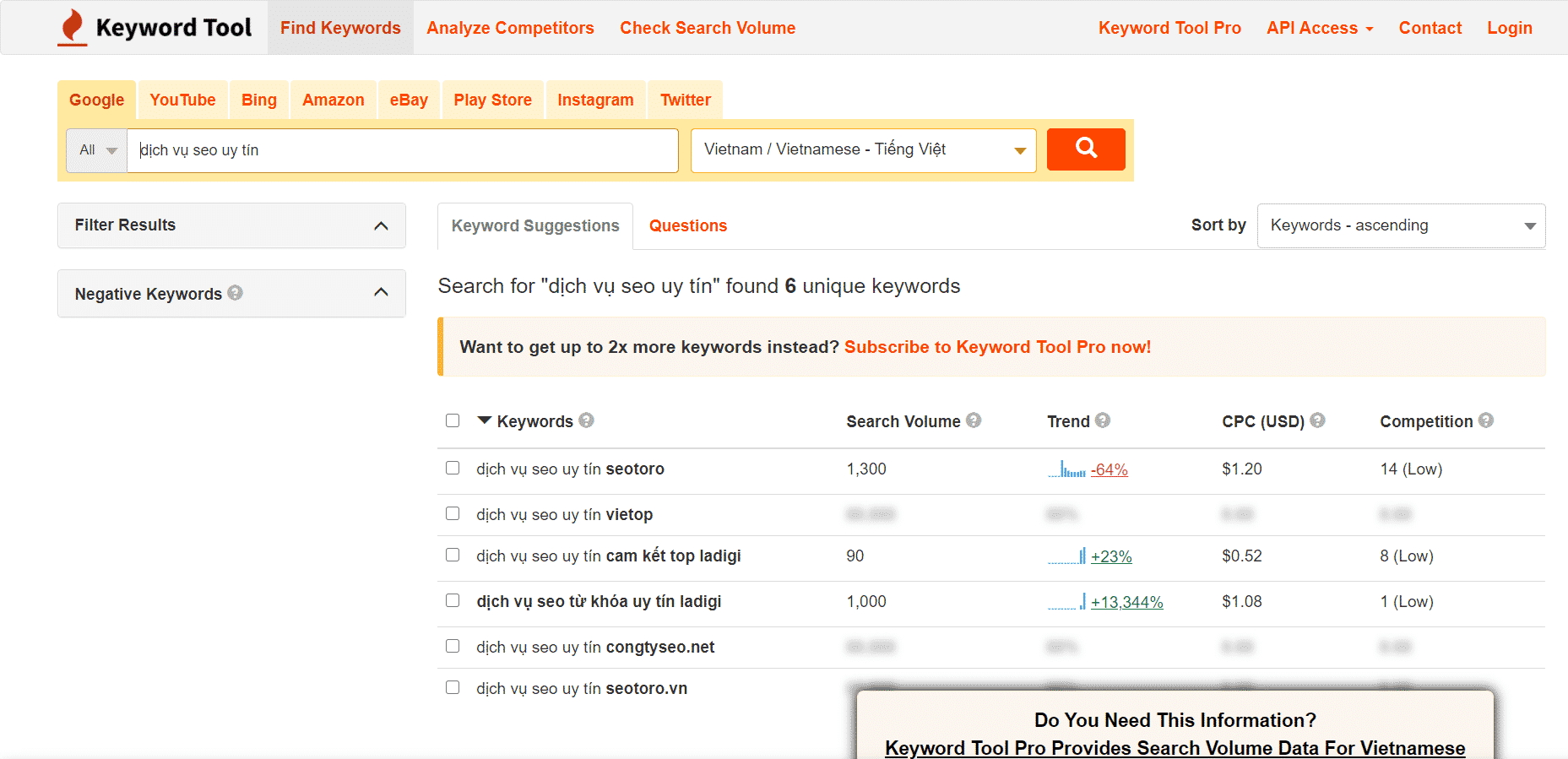Click keyword text dịch vụ seo uy tín seotoro.vn
This screenshot has width=1568, height=759.
click(582, 688)
